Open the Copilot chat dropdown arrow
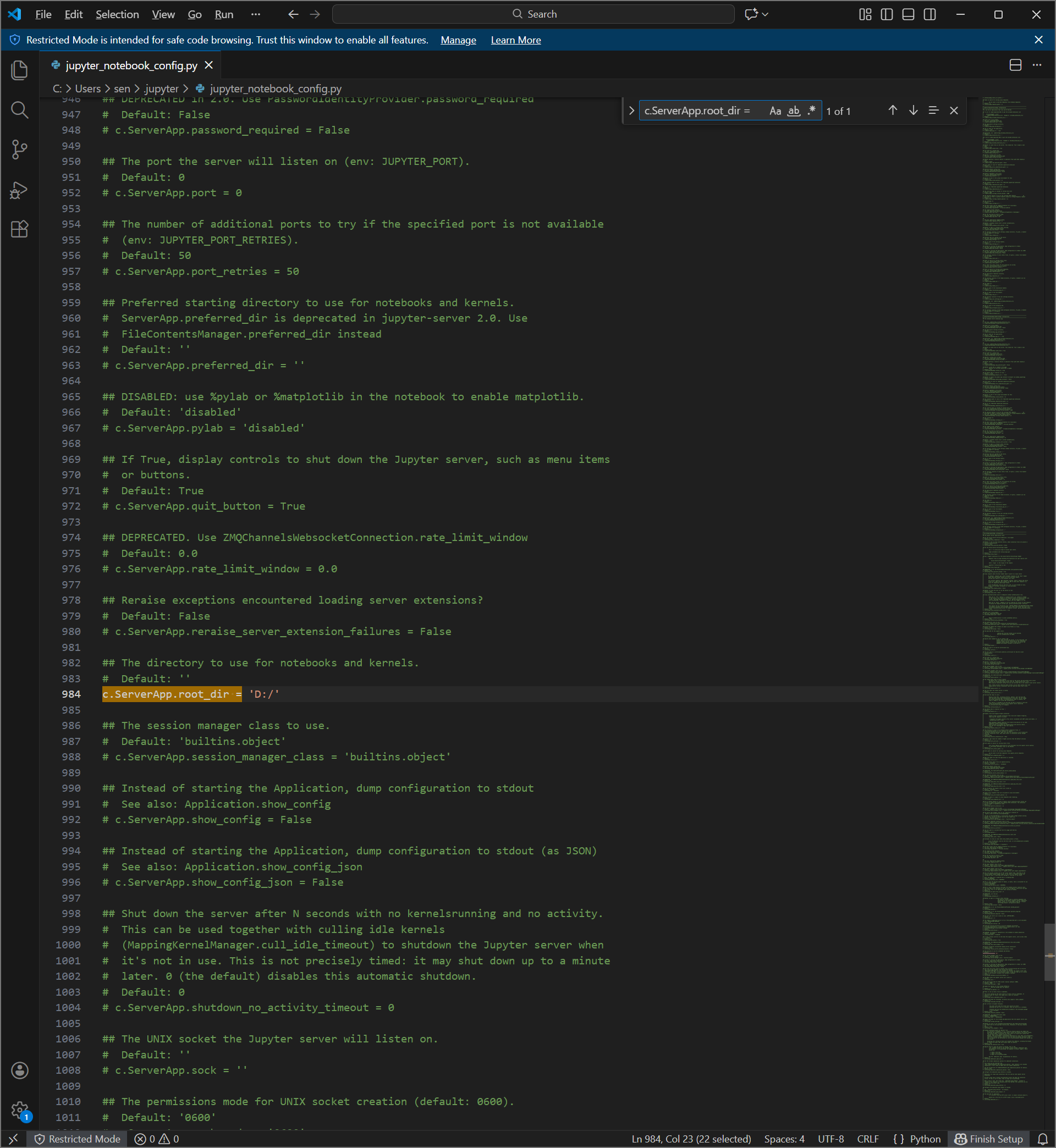The width and height of the screenshot is (1056, 1148). click(x=765, y=14)
